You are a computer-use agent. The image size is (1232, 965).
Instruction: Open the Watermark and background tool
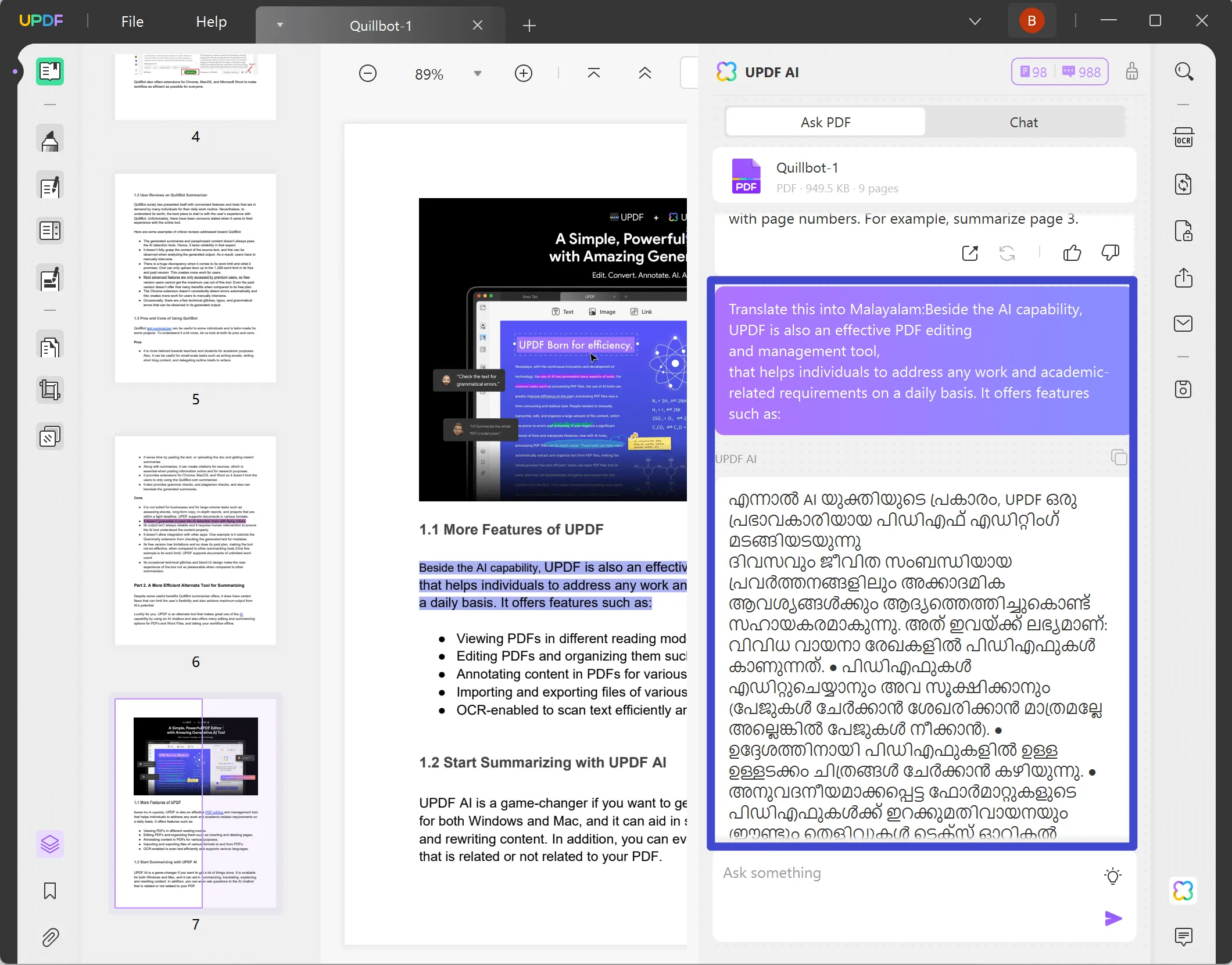(50, 436)
